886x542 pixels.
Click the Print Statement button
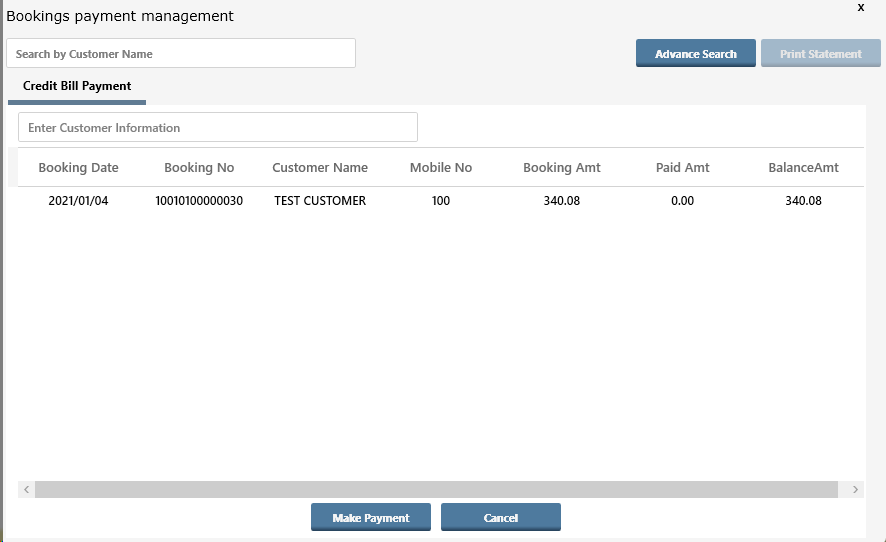point(820,54)
